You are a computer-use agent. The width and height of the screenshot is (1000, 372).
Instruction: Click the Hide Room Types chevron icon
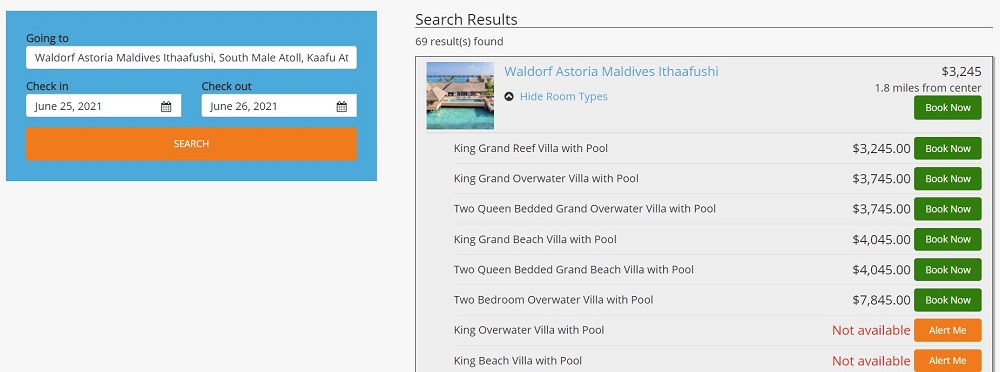click(509, 97)
